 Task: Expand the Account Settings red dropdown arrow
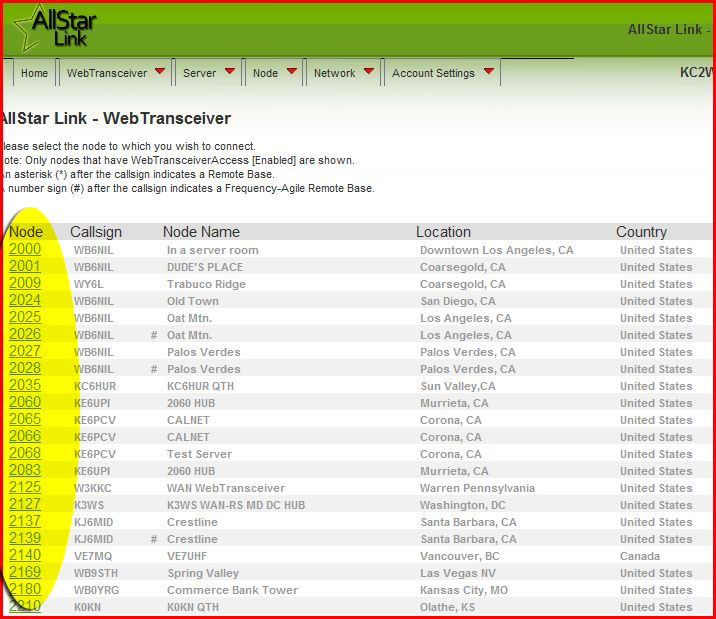coord(489,71)
